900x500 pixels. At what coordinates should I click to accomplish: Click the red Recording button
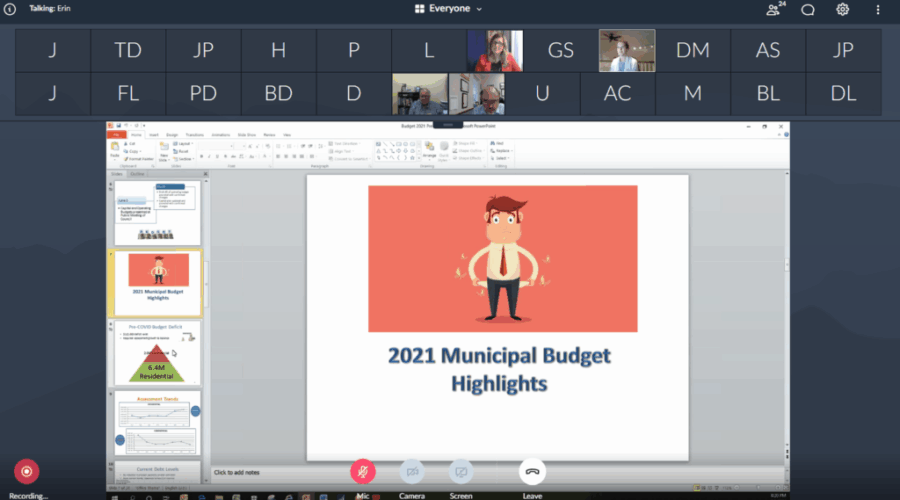(x=27, y=471)
